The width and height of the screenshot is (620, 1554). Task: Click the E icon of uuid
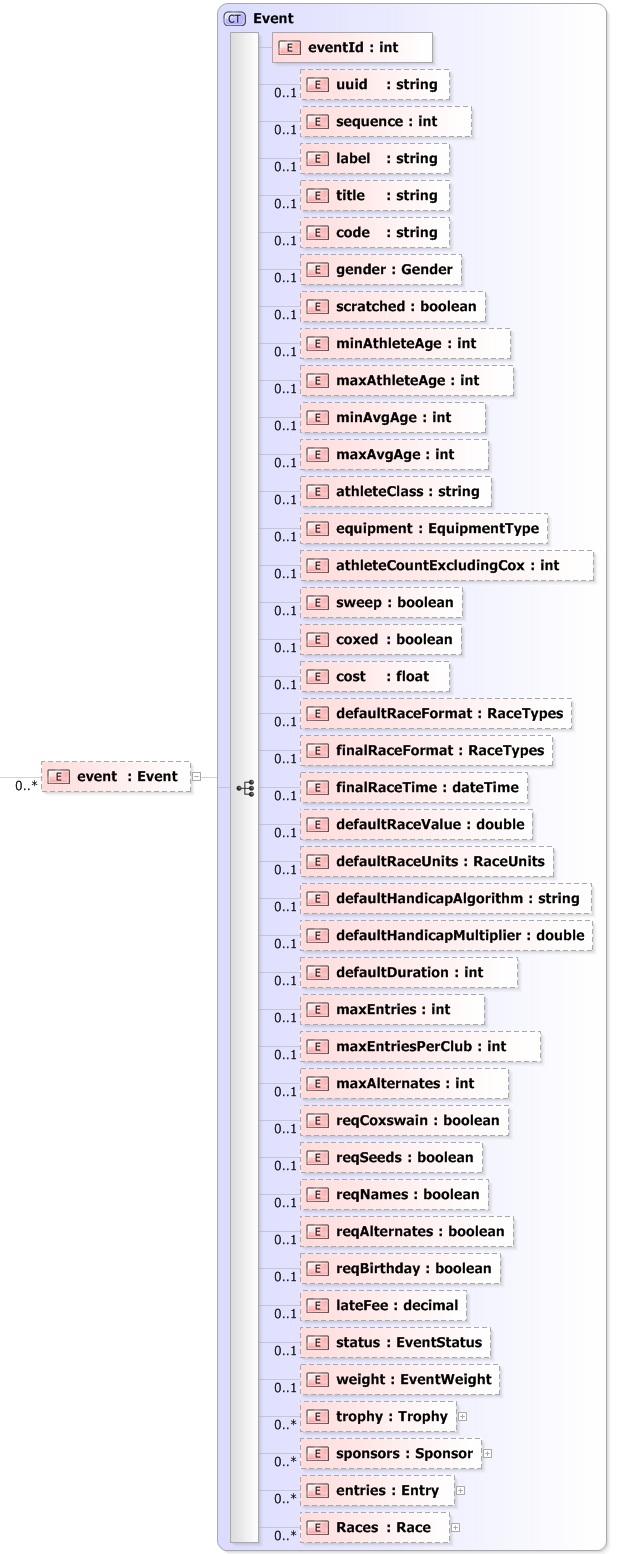point(317,84)
